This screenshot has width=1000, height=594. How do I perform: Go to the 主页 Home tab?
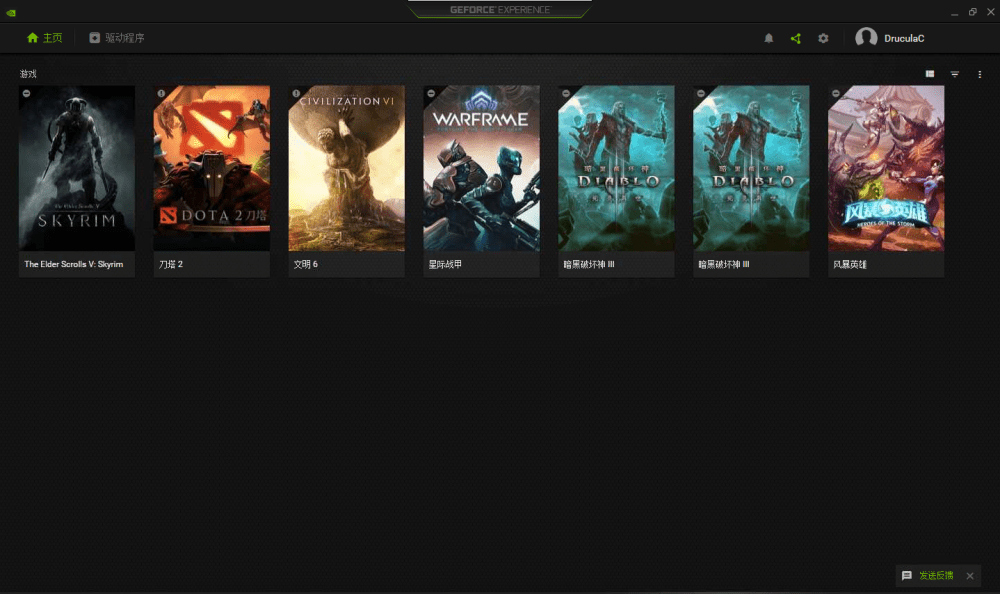[45, 38]
